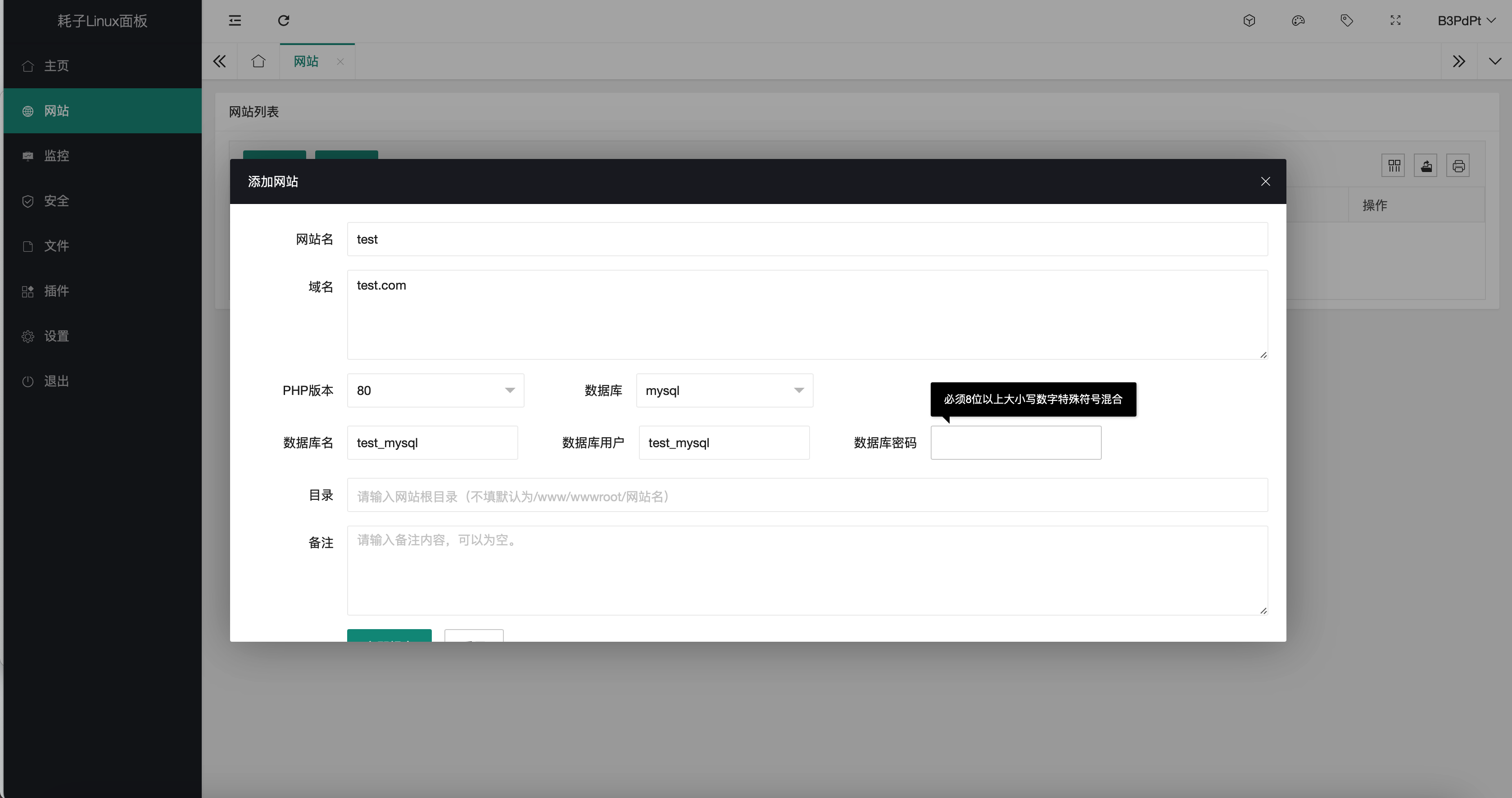The image size is (1512, 798).
Task: Click the 域名 textarea with test.com
Action: pyautogui.click(x=807, y=315)
